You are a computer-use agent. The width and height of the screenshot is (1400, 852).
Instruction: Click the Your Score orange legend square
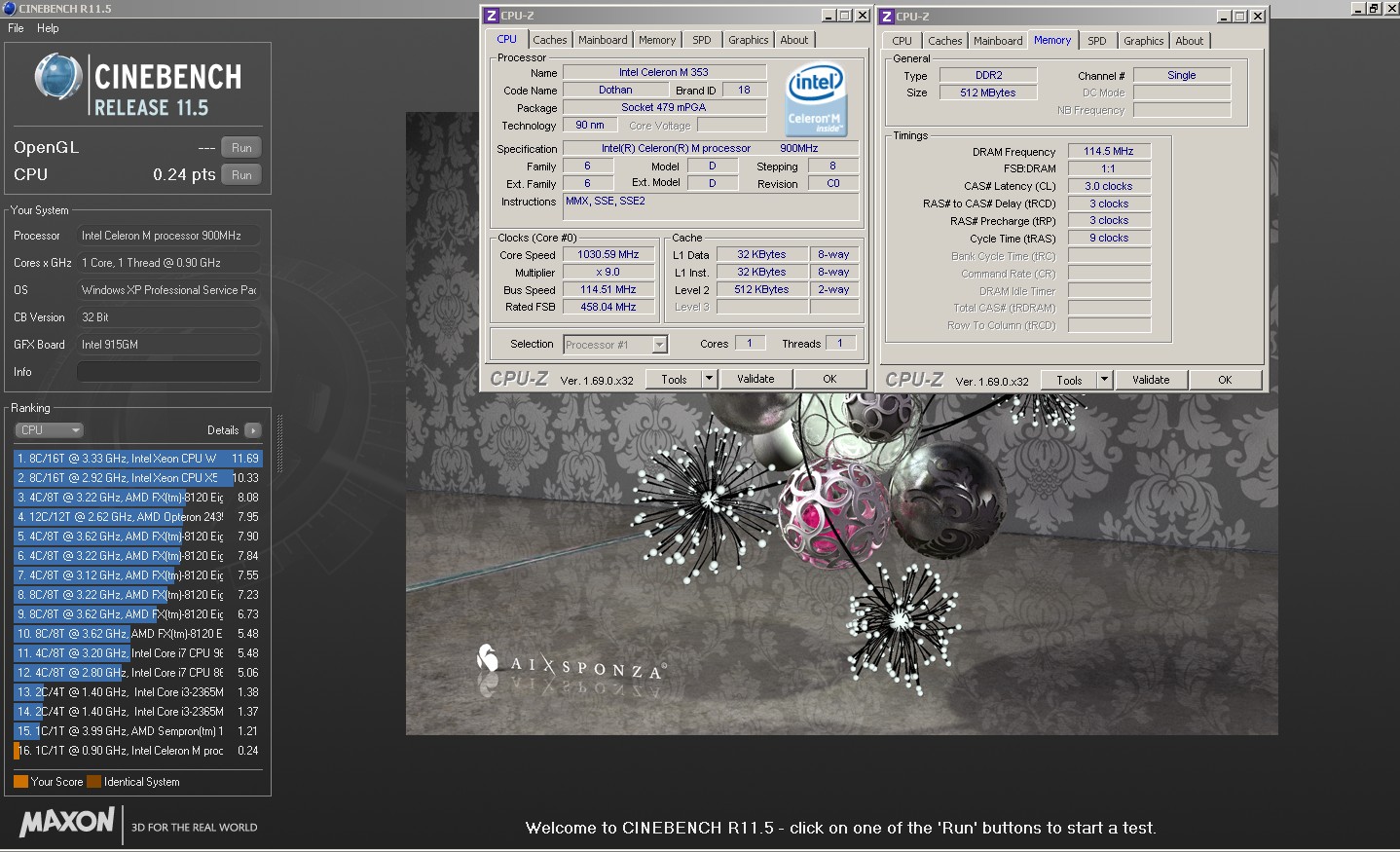click(x=20, y=782)
